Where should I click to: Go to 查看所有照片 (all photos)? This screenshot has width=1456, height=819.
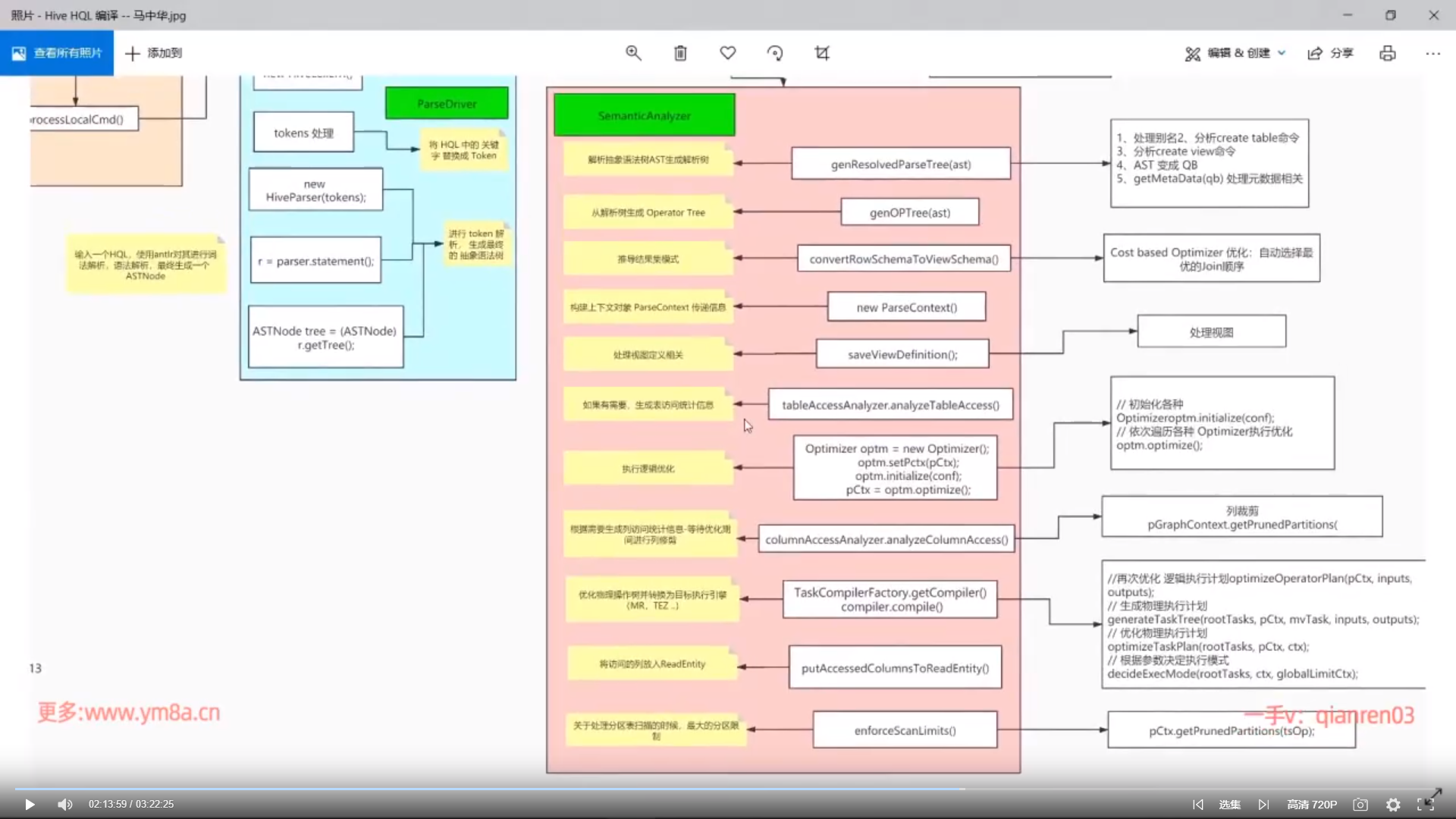(57, 53)
